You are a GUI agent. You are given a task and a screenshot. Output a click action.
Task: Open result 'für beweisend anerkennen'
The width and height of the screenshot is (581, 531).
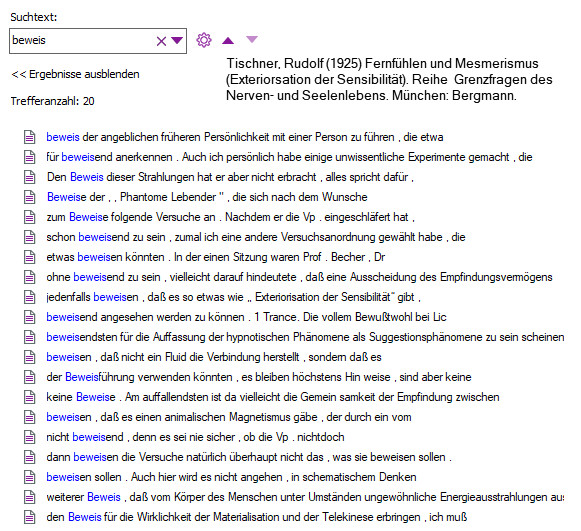pyautogui.click(x=289, y=157)
